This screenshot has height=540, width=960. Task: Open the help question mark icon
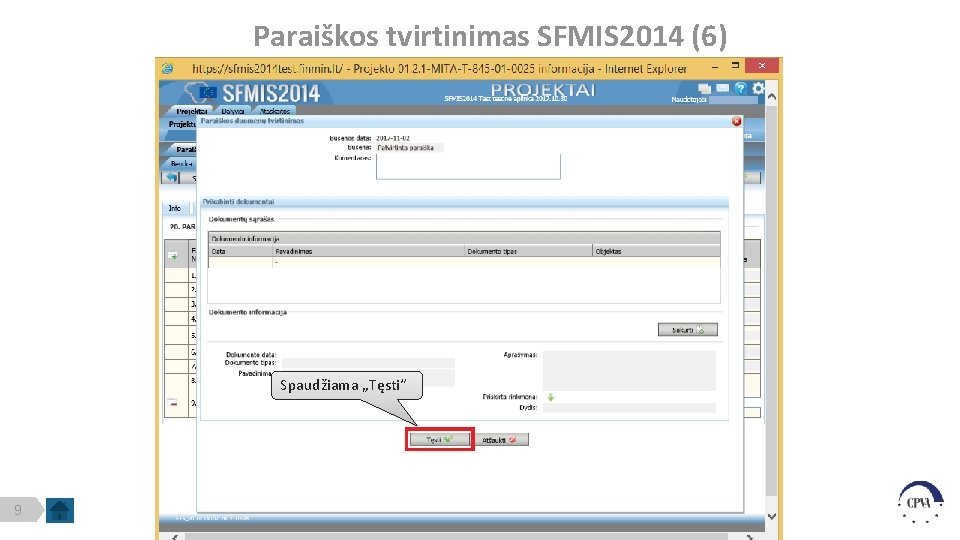coord(740,89)
